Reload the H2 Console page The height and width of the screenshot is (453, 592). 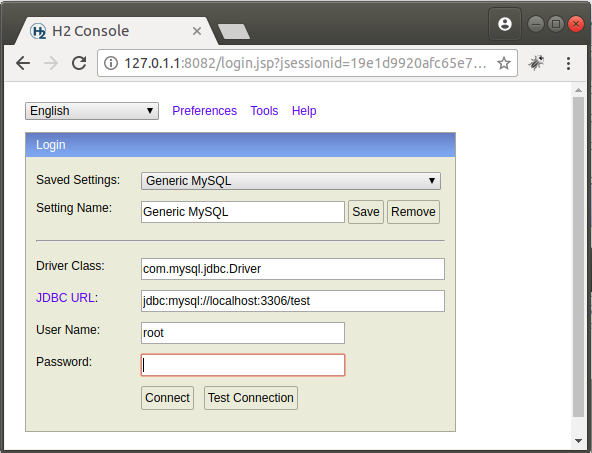point(79,63)
